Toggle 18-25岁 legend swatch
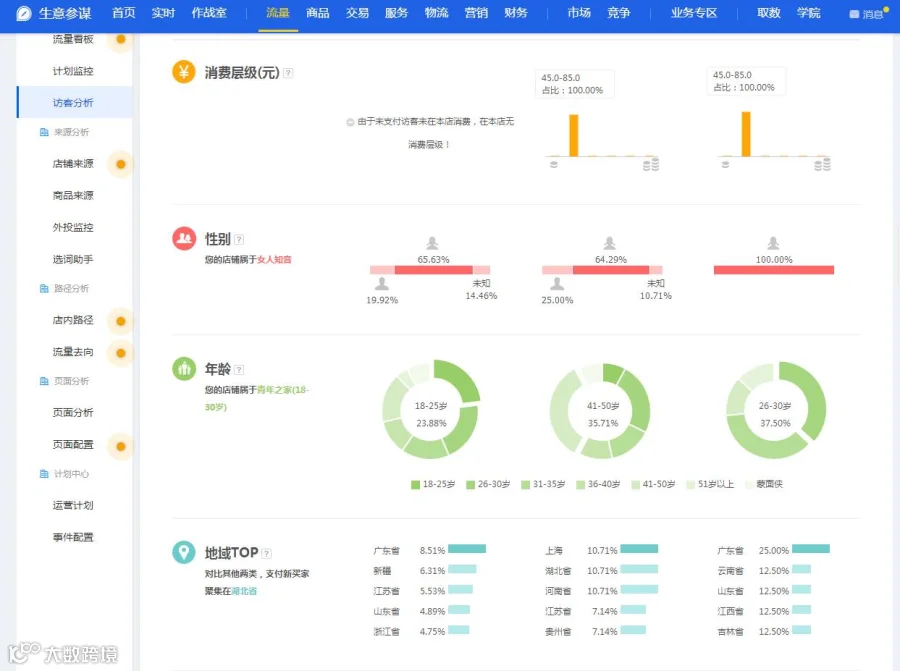The width and height of the screenshot is (900, 671). pos(416,485)
